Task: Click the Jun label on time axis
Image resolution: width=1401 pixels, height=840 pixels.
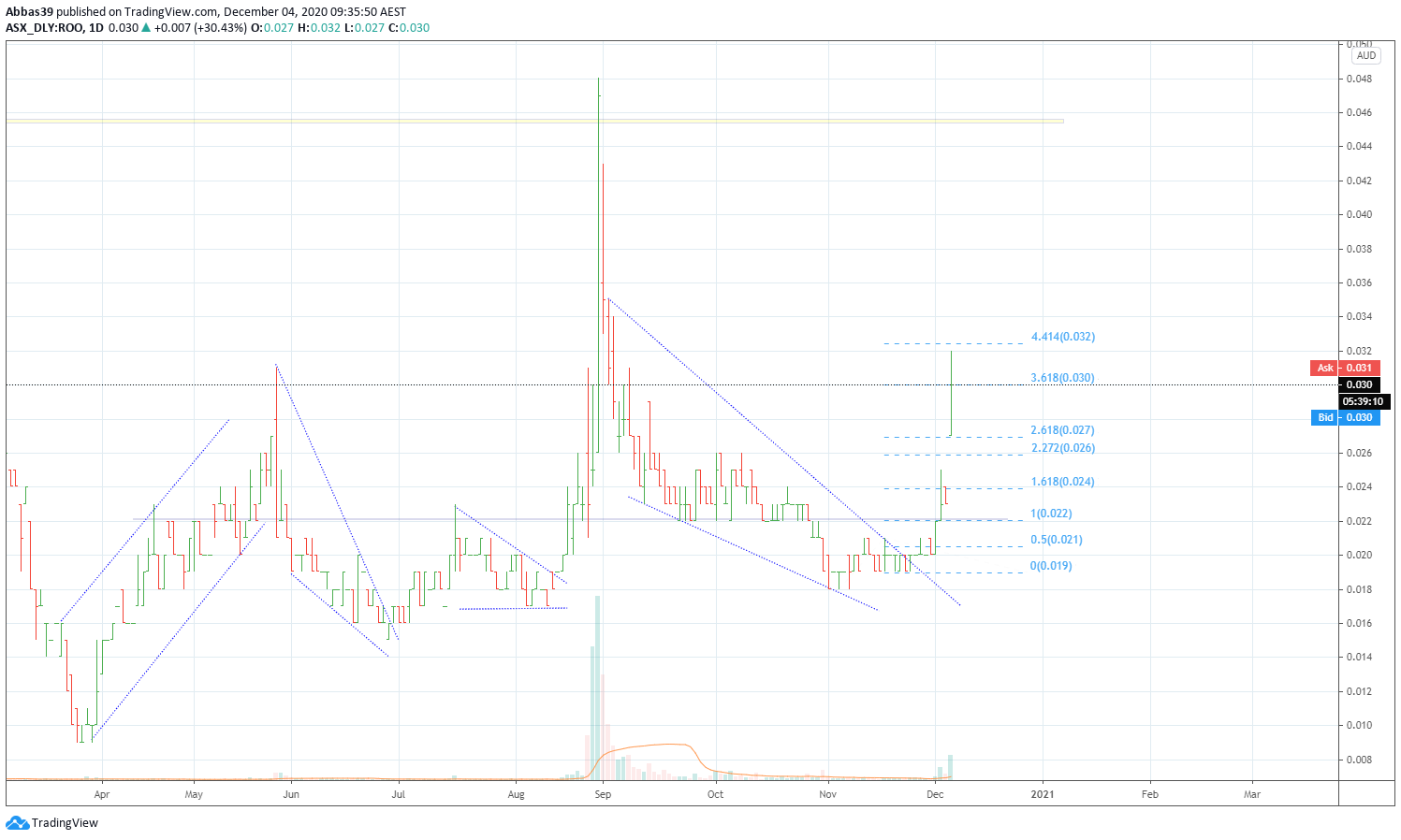Action: [x=291, y=794]
